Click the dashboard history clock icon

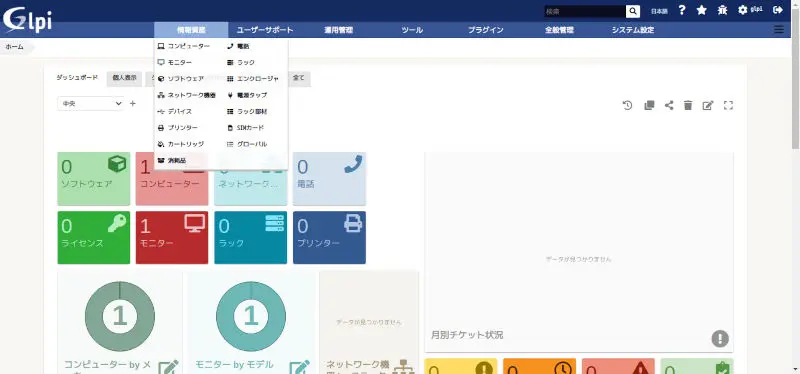(x=628, y=106)
